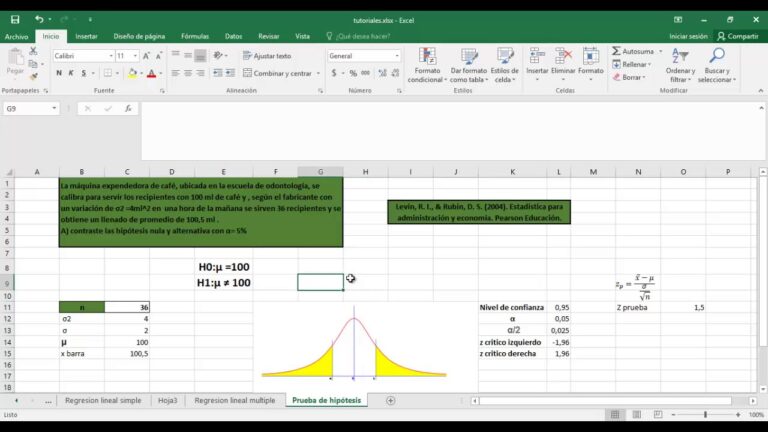Apply accounting currency format ($)
768x432 pixels.
(x=334, y=73)
